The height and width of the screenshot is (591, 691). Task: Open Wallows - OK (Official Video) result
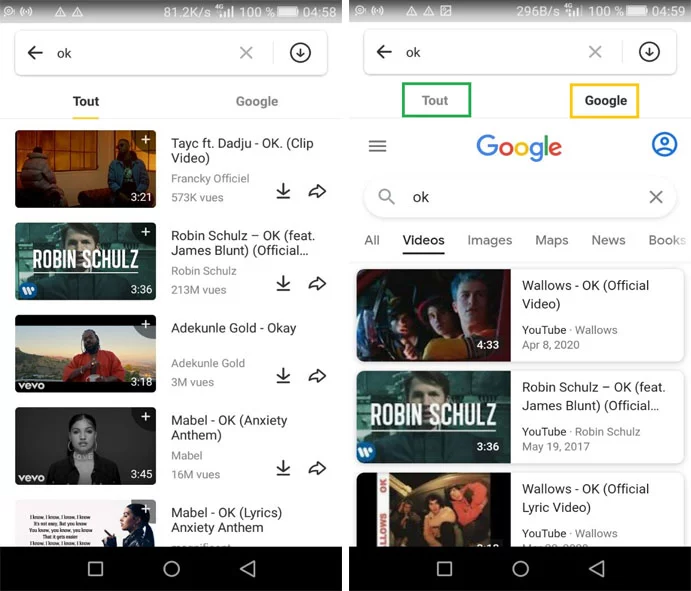pyautogui.click(x=520, y=315)
